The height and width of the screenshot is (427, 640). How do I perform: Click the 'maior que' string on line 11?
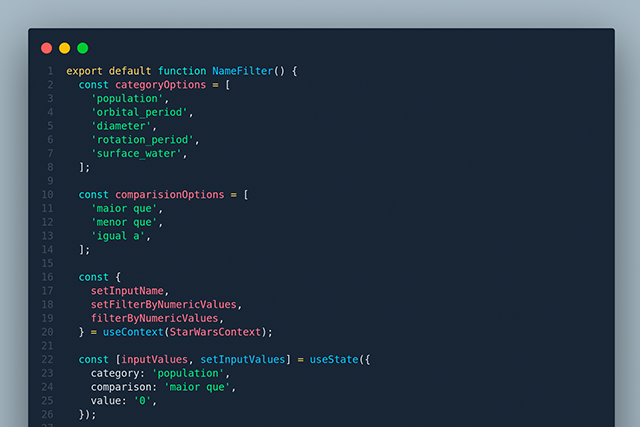124,209
